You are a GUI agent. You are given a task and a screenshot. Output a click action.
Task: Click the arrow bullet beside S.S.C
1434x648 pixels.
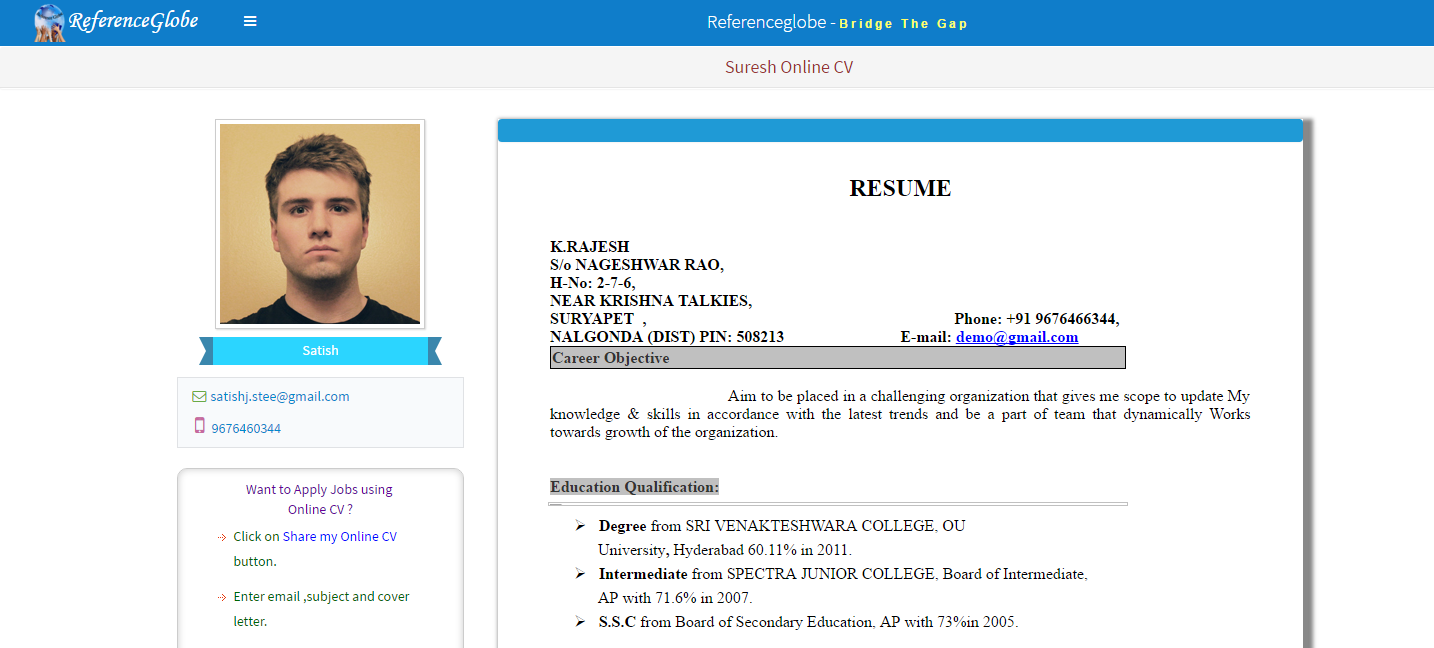tap(580, 622)
